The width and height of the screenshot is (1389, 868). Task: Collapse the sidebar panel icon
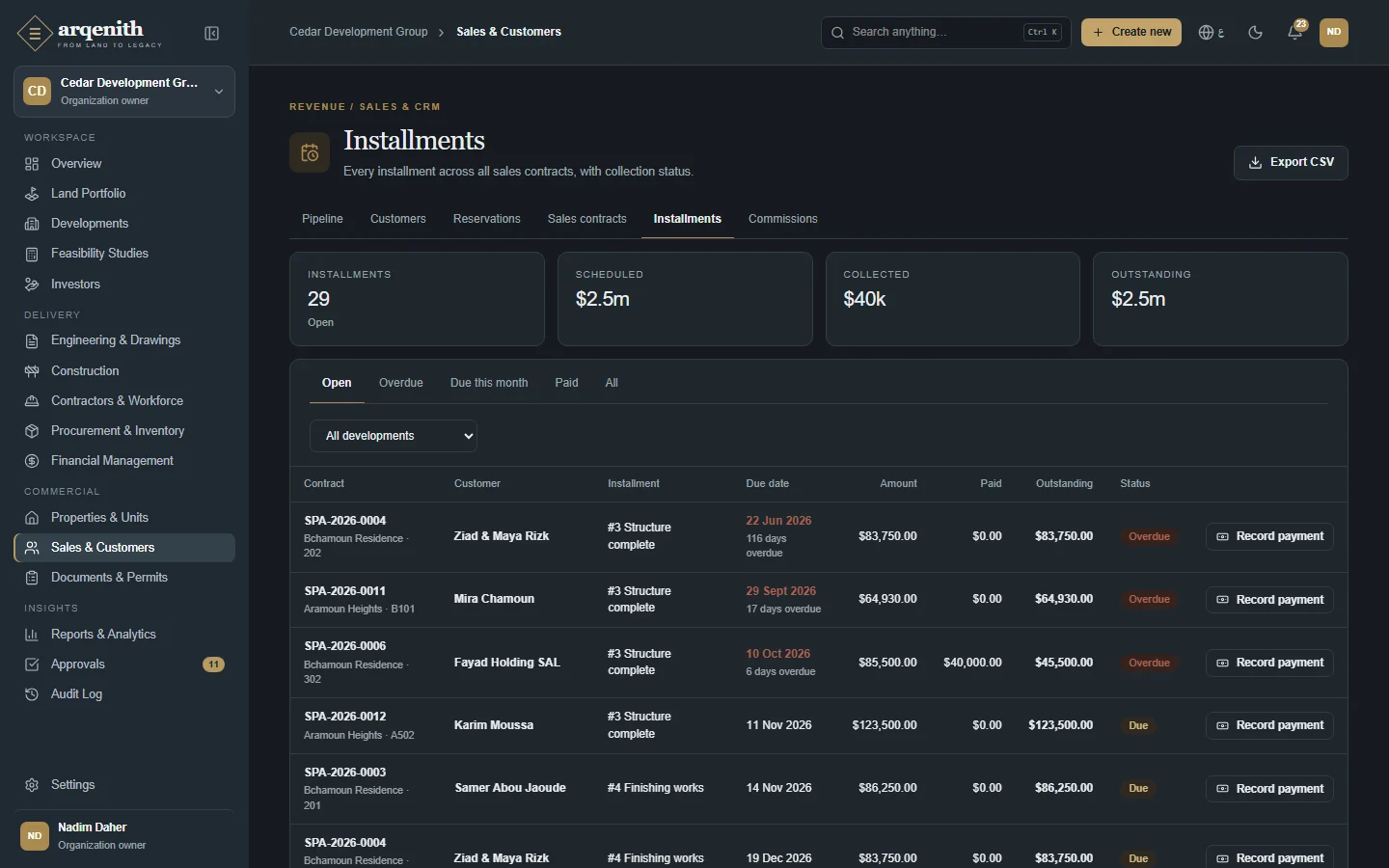[x=212, y=34]
